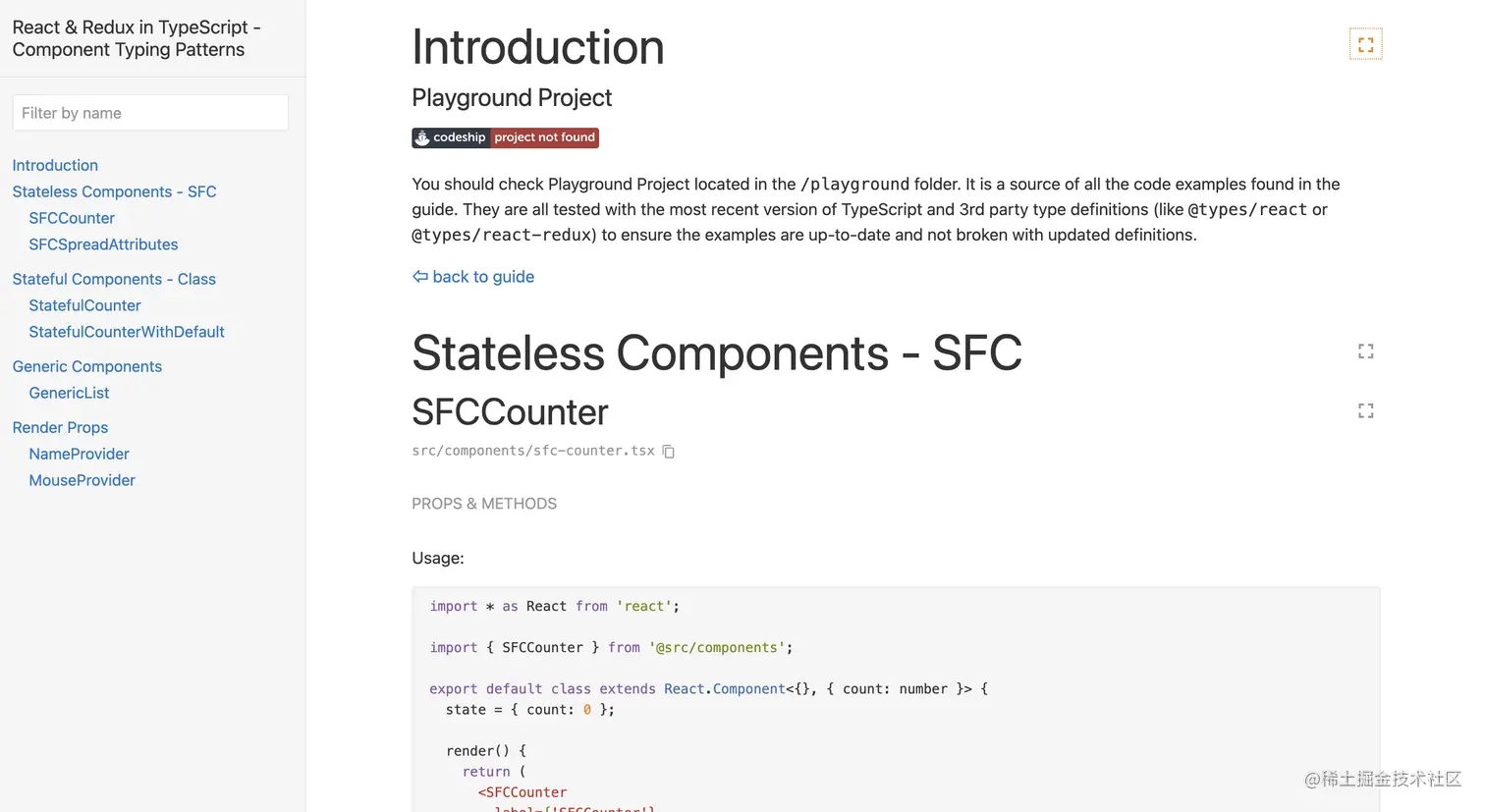This screenshot has width=1485, height=812.
Task: Click back to guide arrow link
Action: click(473, 277)
